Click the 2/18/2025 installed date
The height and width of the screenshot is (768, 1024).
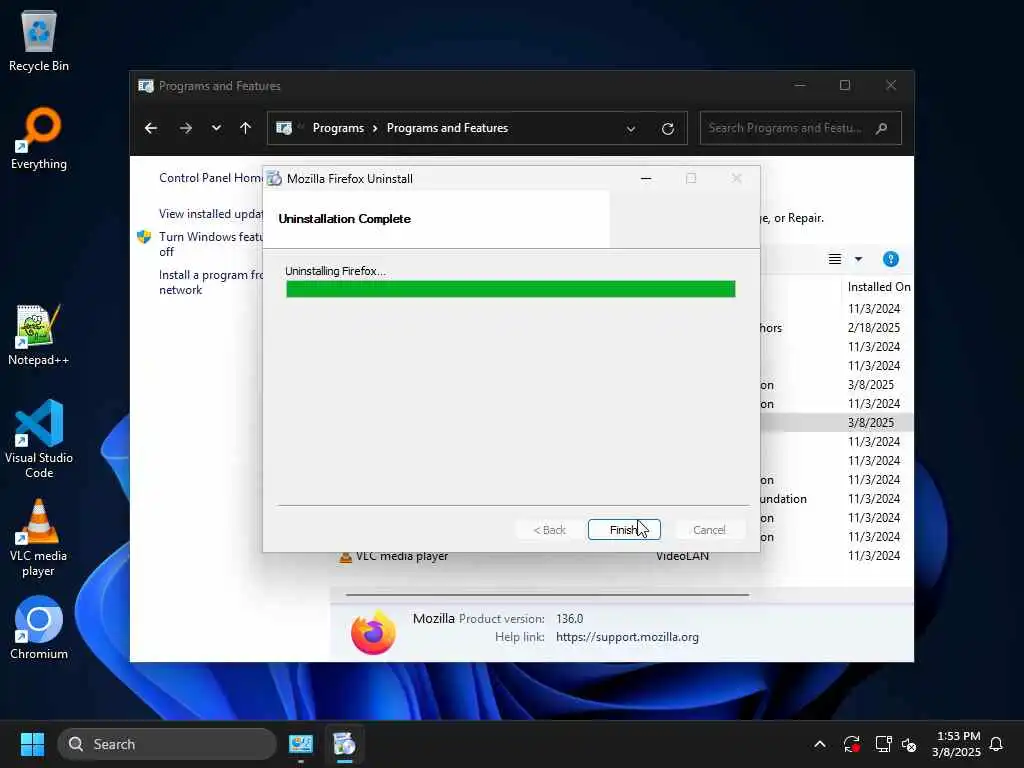click(874, 327)
